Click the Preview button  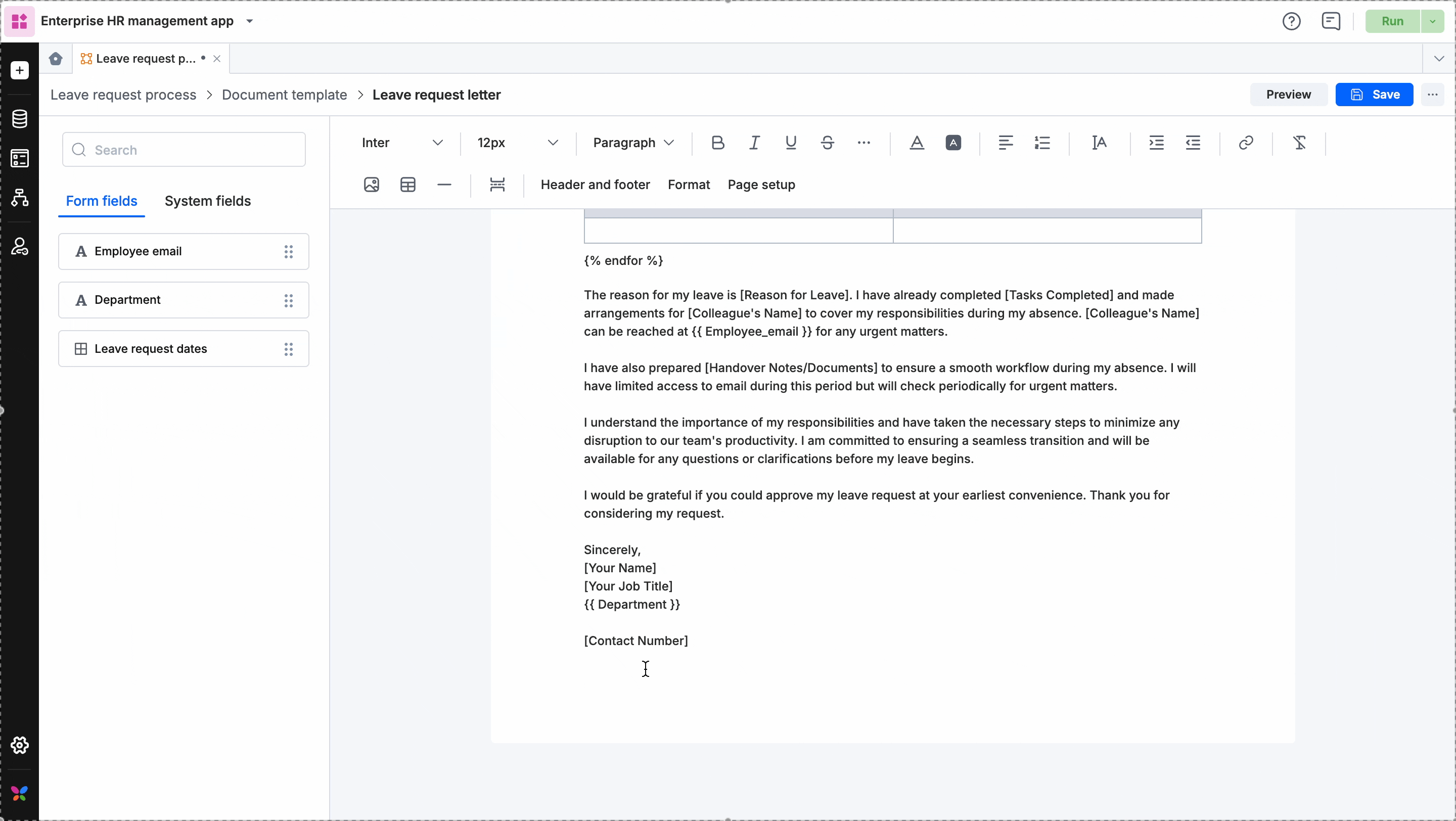coord(1288,95)
